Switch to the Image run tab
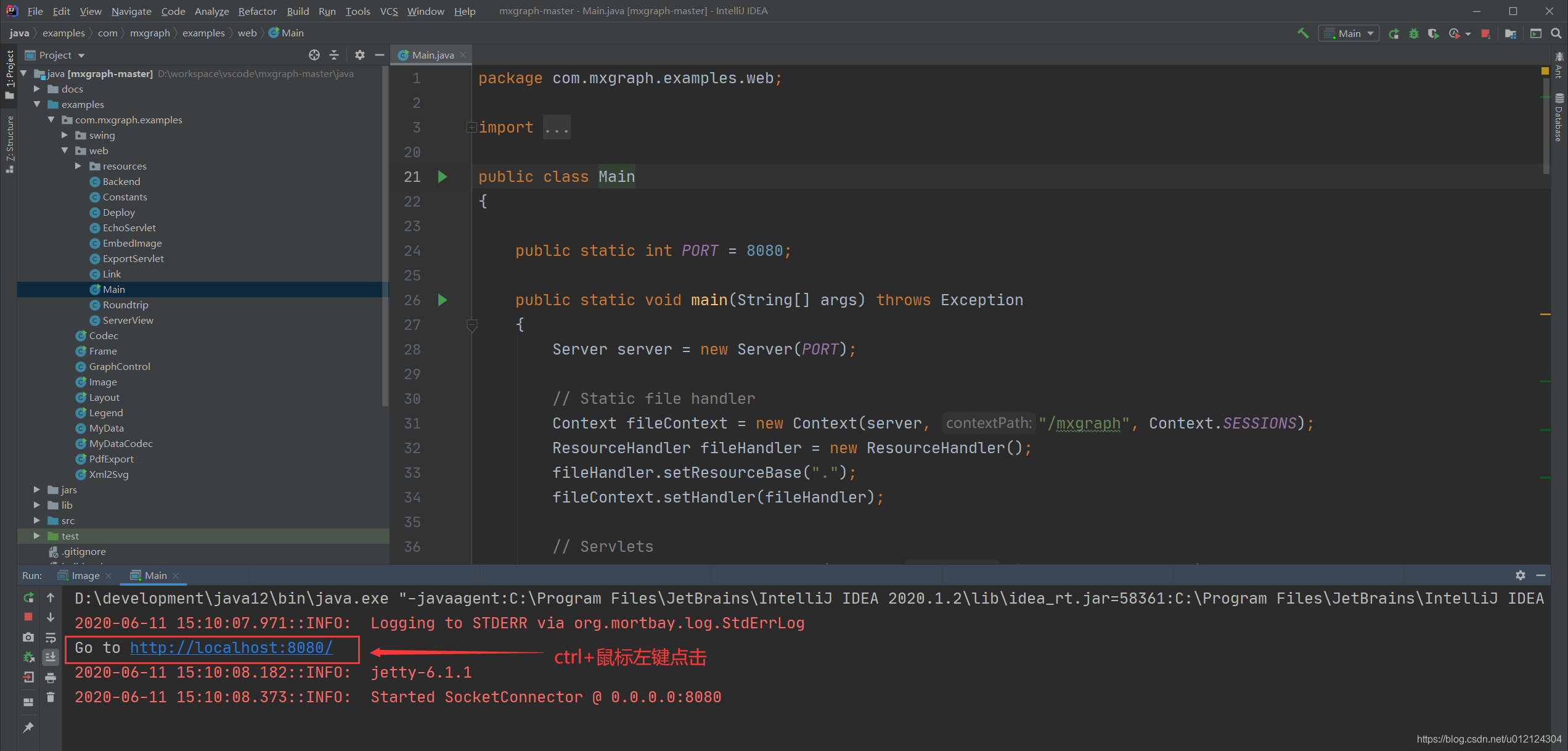1568x751 pixels. pos(85,575)
